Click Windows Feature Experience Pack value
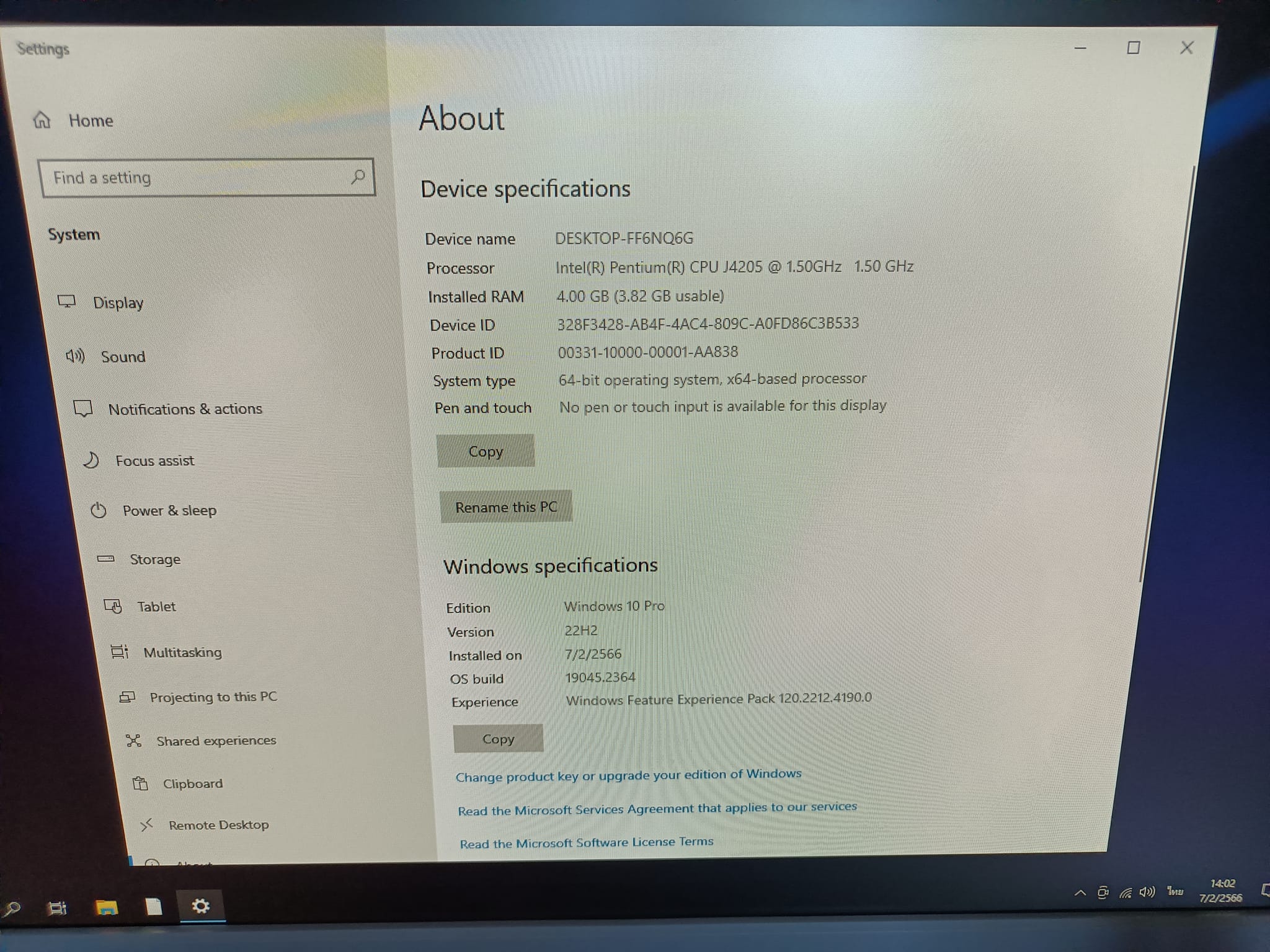Image resolution: width=1270 pixels, height=952 pixels. click(719, 699)
